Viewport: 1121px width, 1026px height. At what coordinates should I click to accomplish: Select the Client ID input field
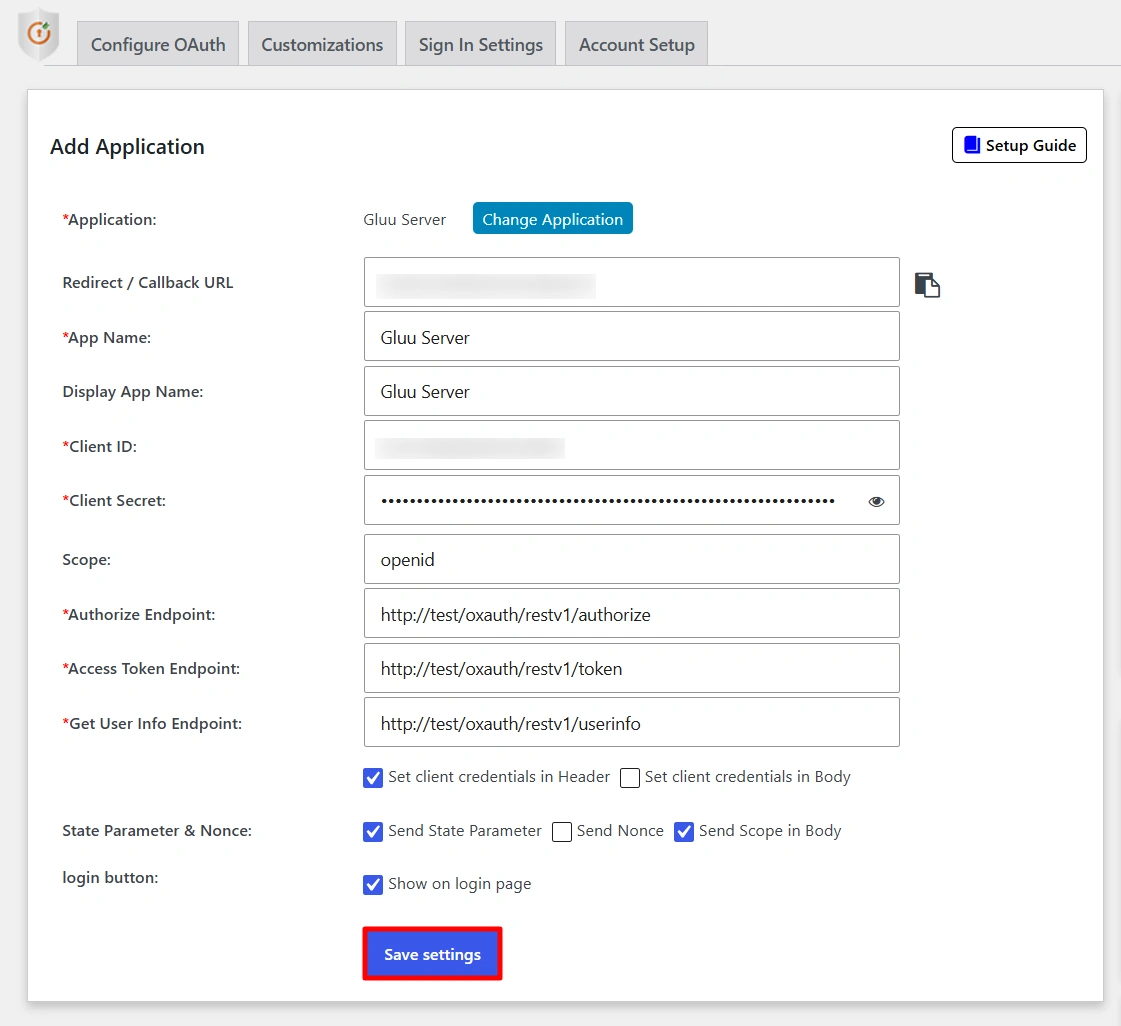coord(632,445)
